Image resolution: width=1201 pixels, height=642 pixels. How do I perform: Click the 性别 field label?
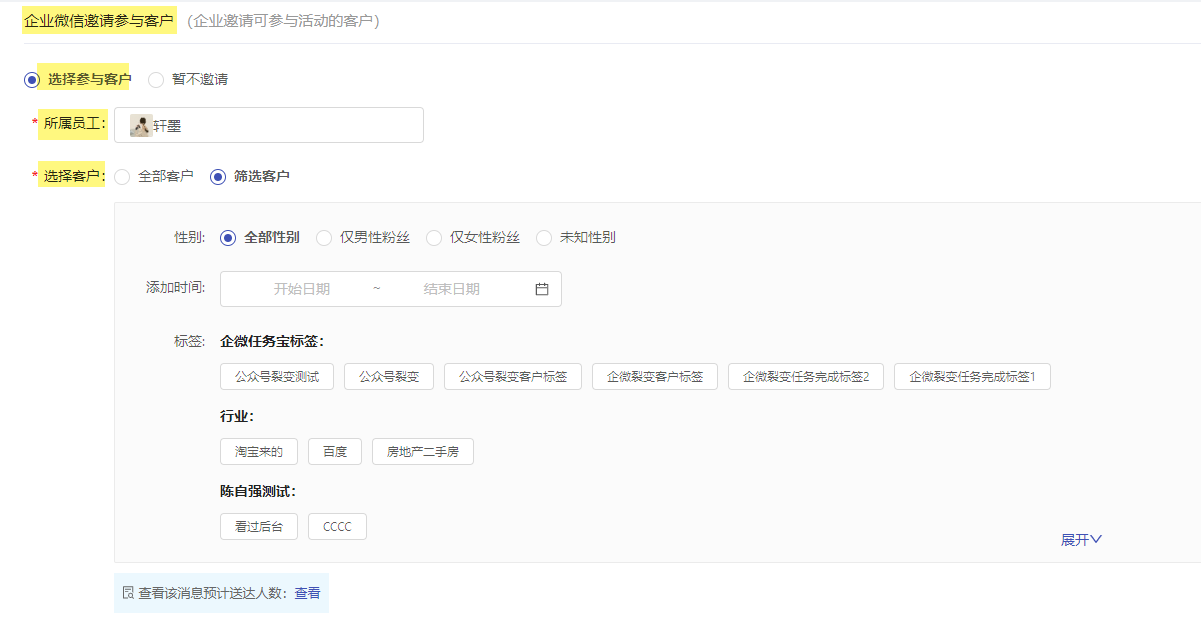pyautogui.click(x=190, y=237)
